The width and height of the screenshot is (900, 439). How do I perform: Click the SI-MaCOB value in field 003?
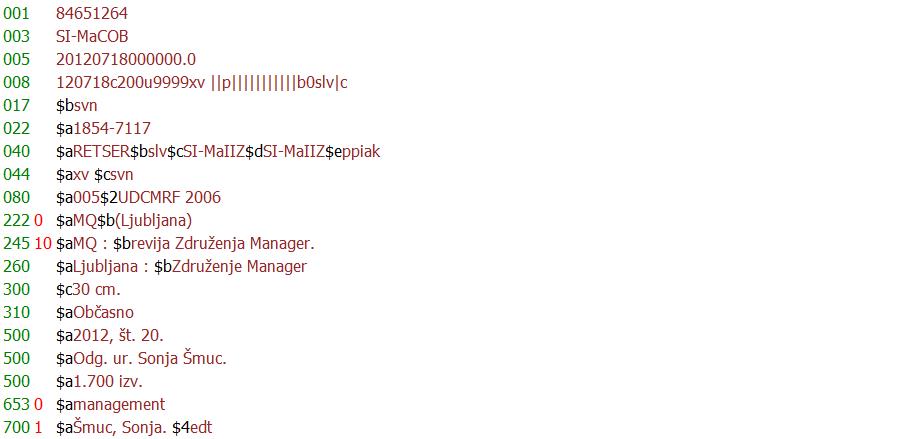pos(92,37)
